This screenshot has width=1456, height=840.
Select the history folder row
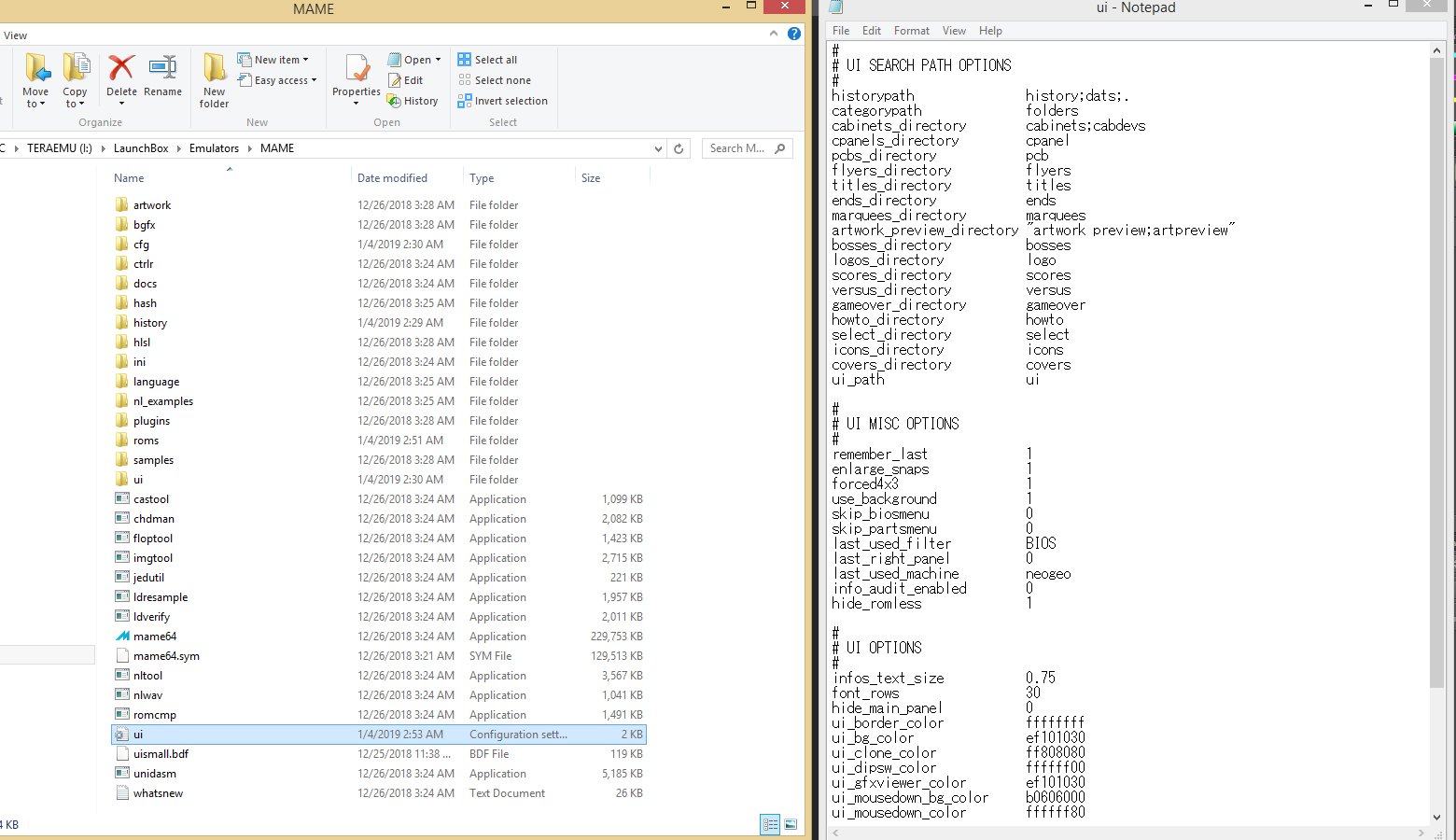pos(378,322)
